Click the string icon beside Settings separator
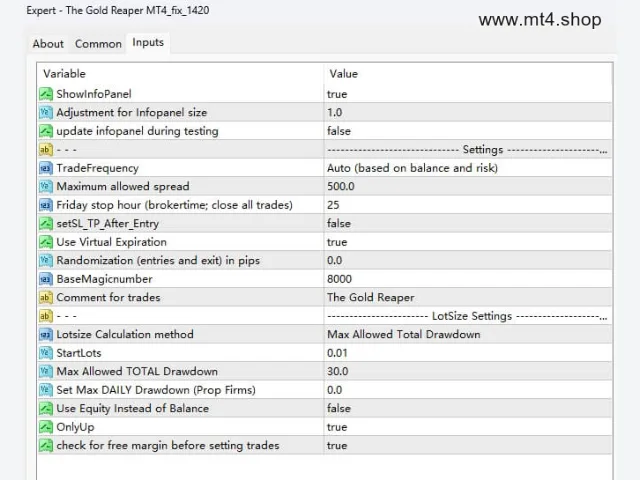640x480 pixels. tap(46, 149)
